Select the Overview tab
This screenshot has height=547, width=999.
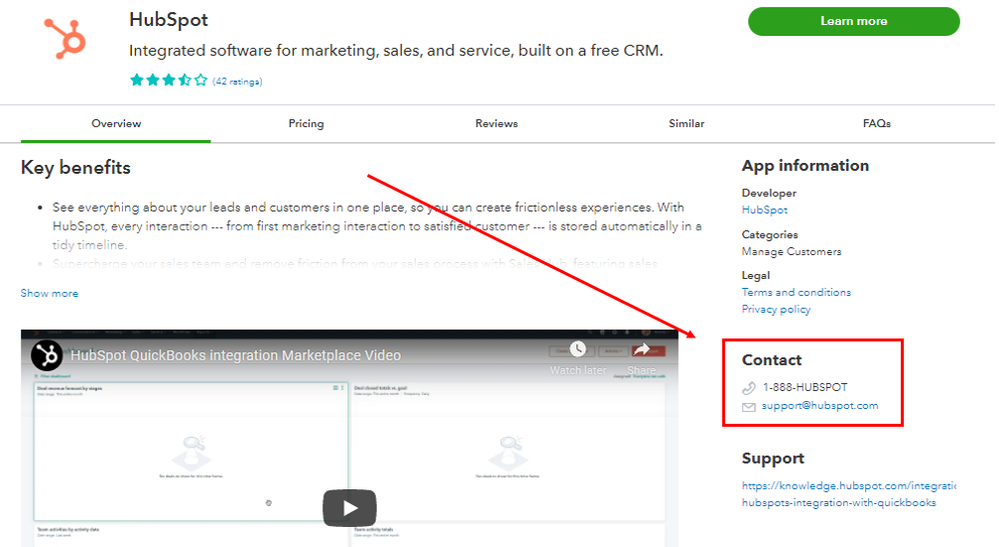pos(116,124)
